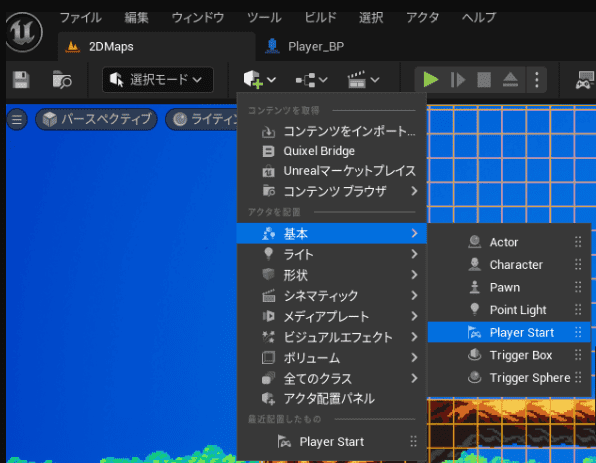Click the Browse content folder icon
596x463 pixels.
[62, 80]
